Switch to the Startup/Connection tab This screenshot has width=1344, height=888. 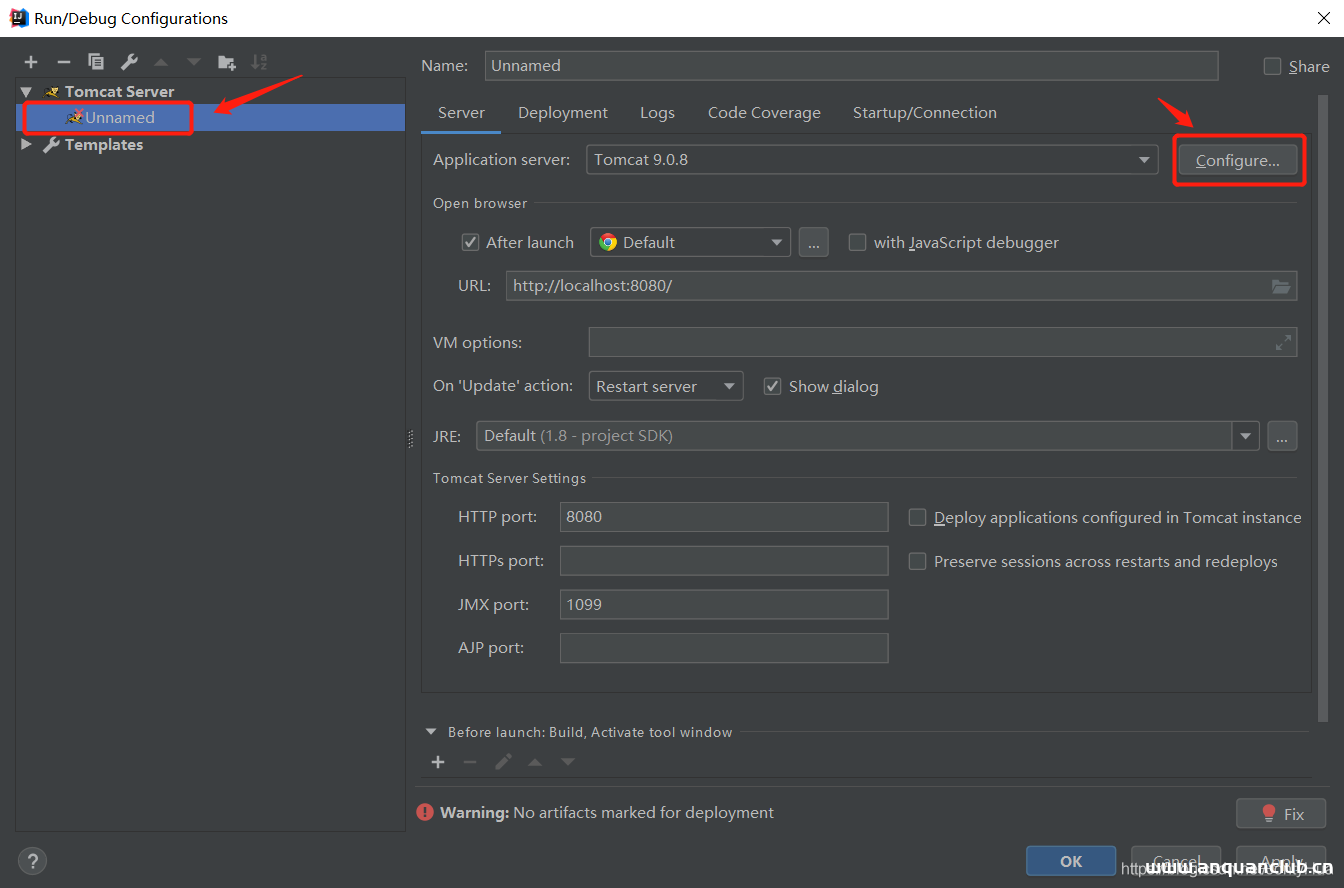click(924, 113)
